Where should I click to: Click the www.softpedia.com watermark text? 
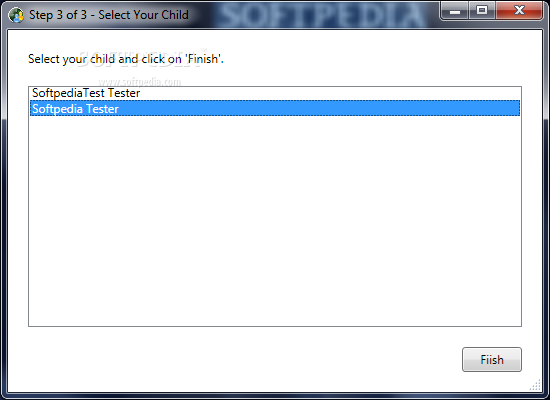[140, 82]
